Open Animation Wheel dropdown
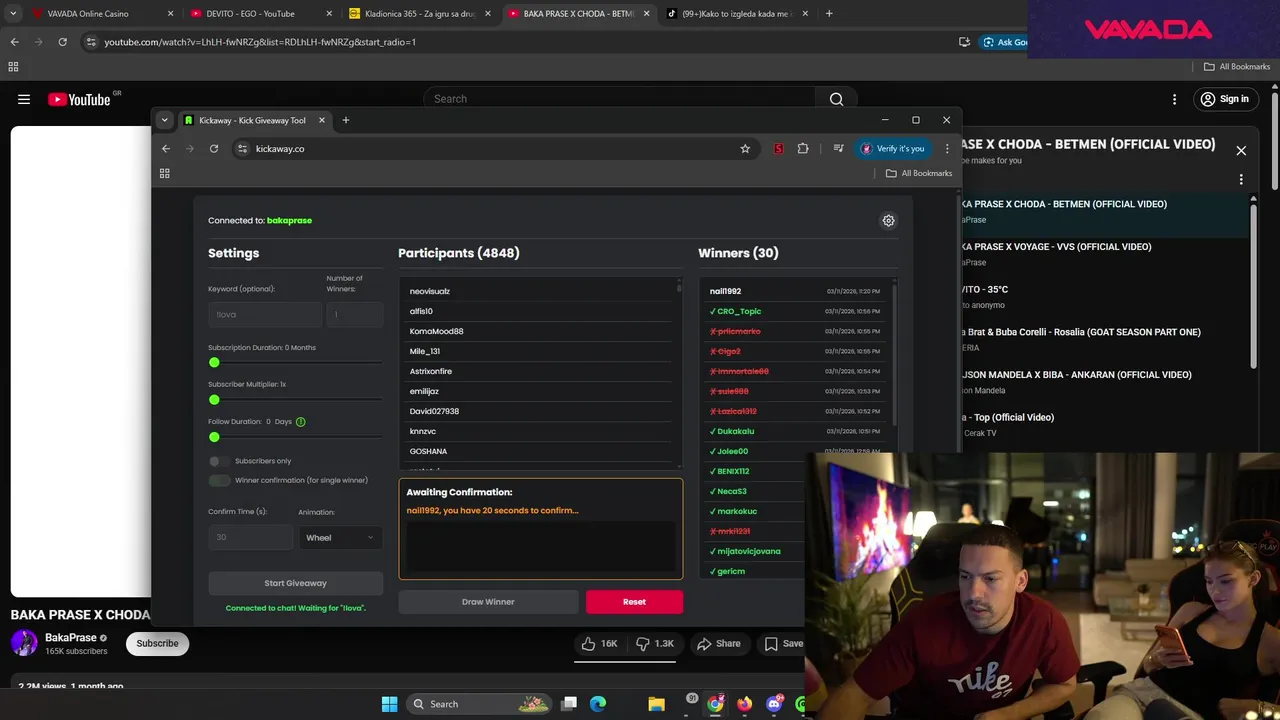Viewport: 1280px width, 720px height. tap(340, 537)
